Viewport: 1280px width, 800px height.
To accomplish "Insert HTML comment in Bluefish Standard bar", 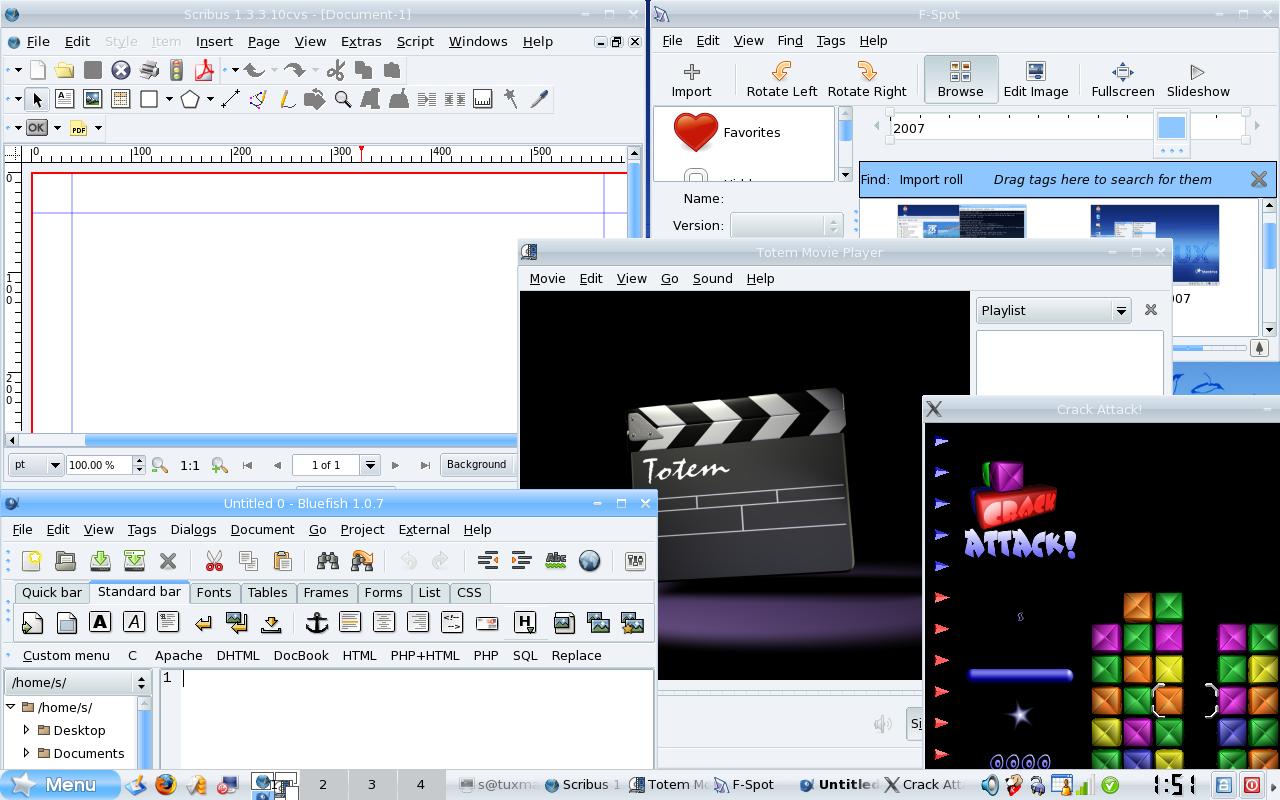I will (x=452, y=622).
